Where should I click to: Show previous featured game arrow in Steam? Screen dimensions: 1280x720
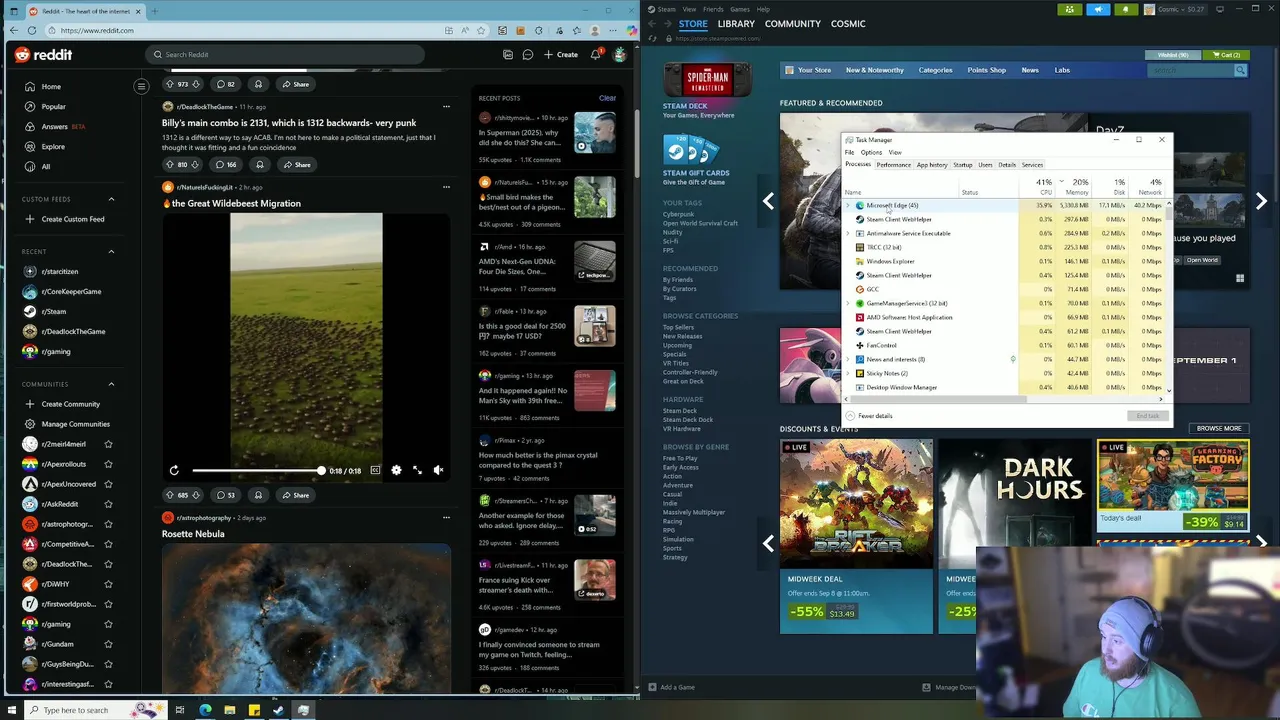768,201
